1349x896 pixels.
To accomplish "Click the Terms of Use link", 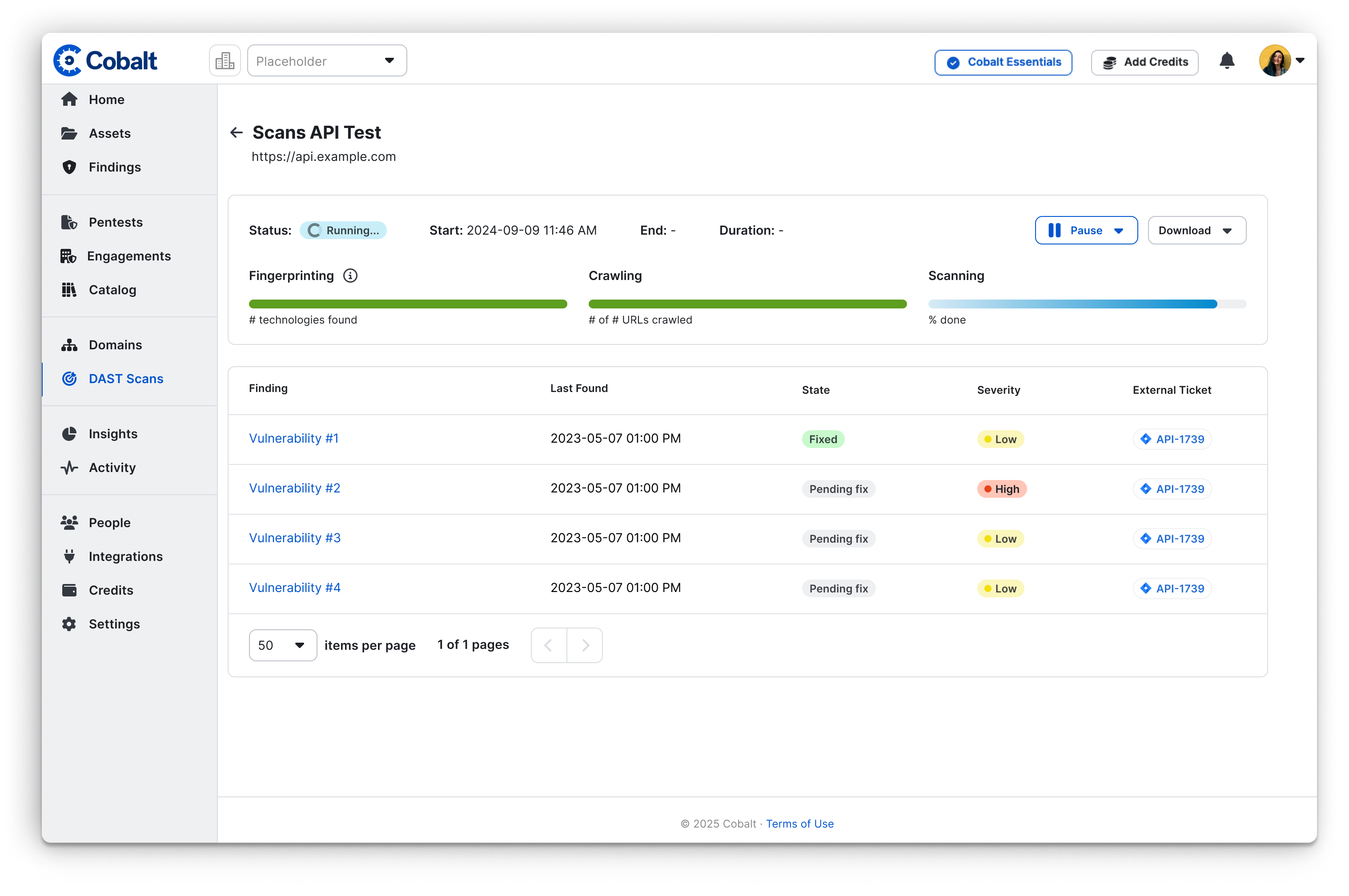I will [x=799, y=824].
